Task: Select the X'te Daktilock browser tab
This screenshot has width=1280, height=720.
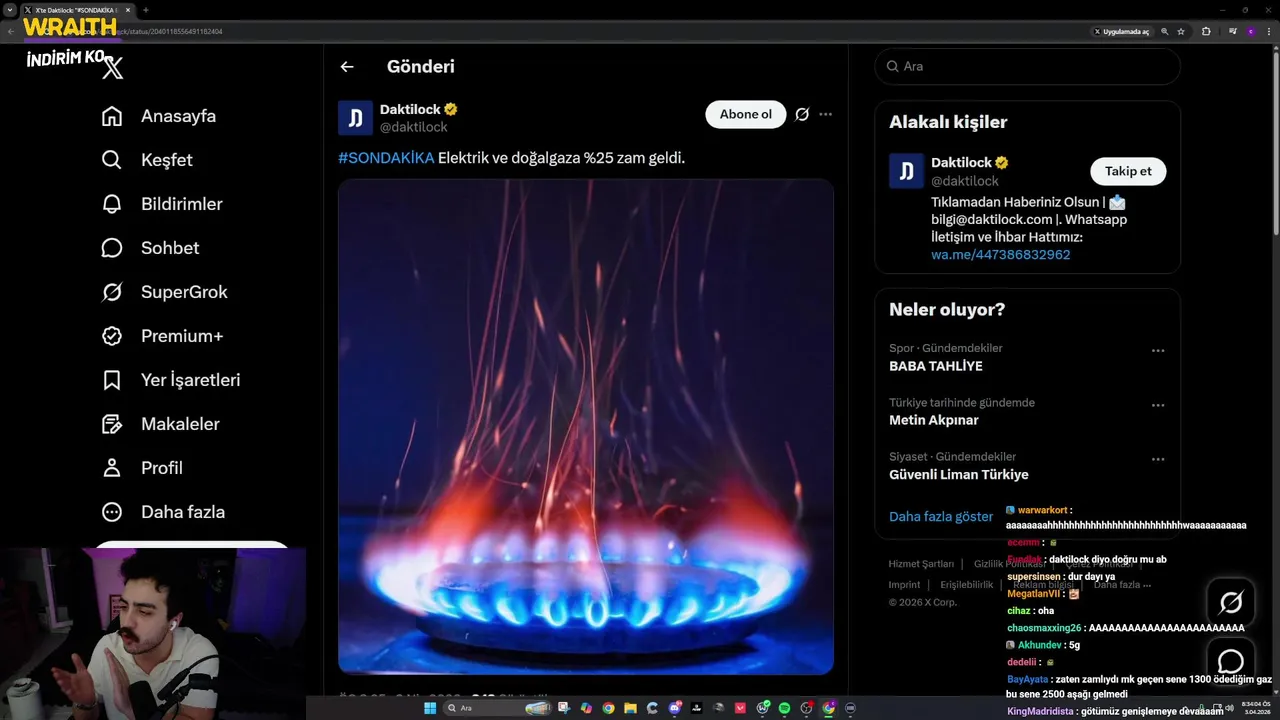Action: click(x=76, y=10)
